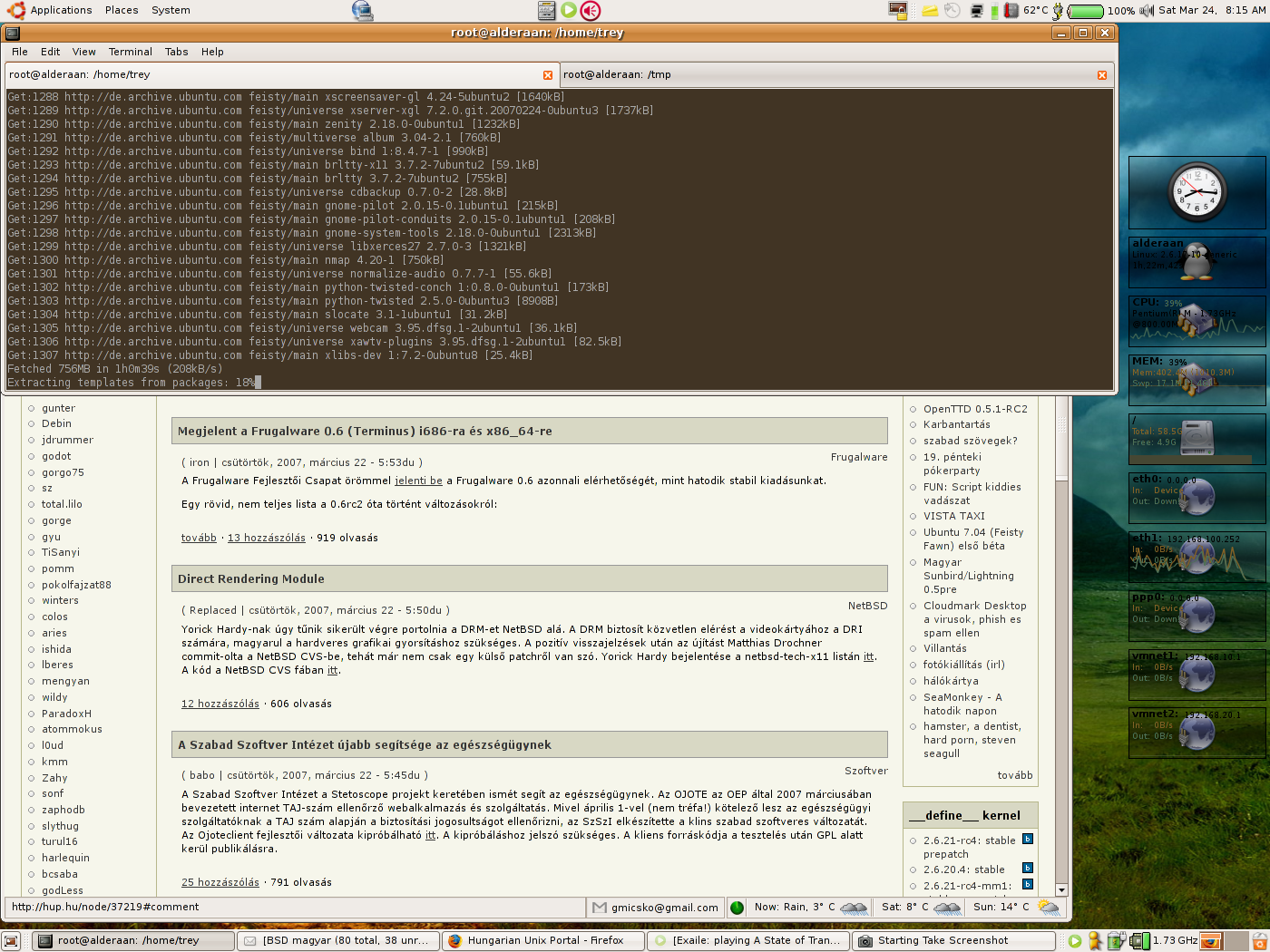Click Starting Take Screenshot taskbar button

[954, 941]
